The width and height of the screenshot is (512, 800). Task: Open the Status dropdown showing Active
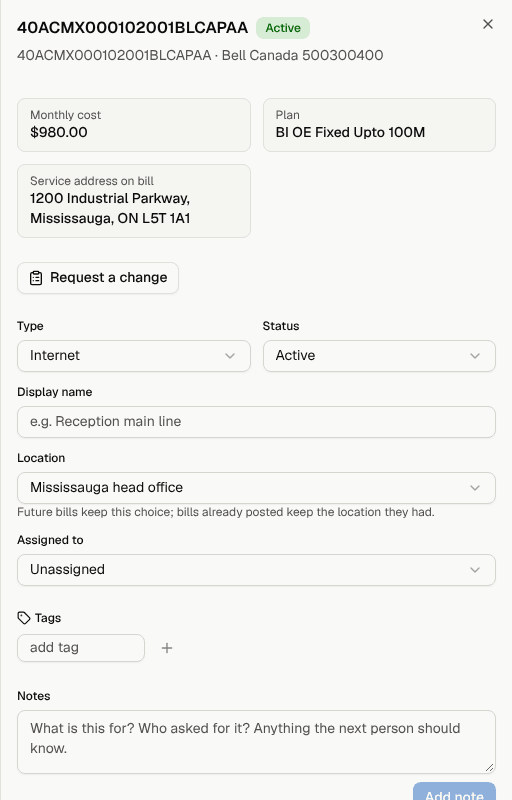379,356
